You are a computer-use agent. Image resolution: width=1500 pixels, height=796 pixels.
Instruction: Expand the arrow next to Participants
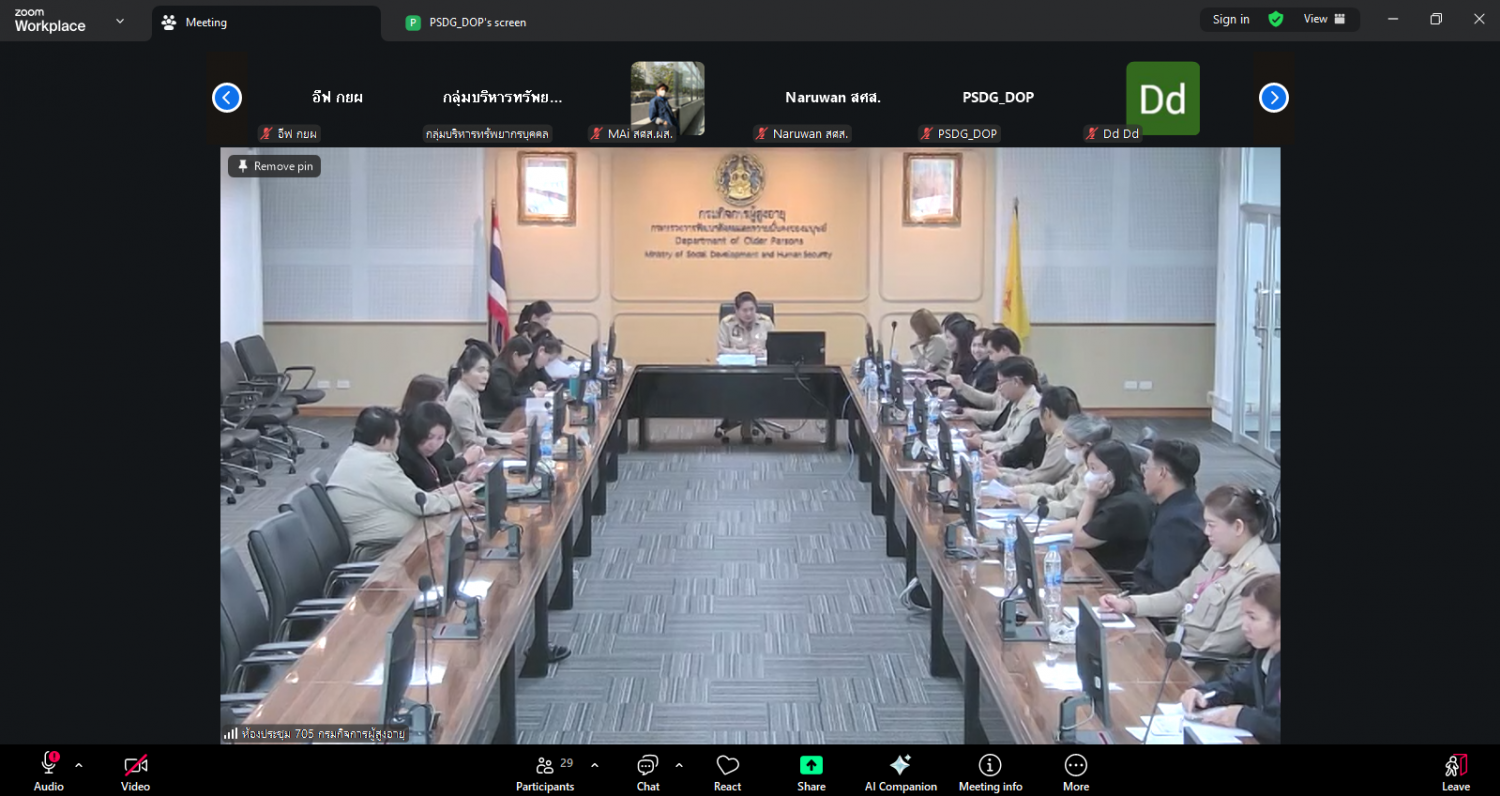595,766
